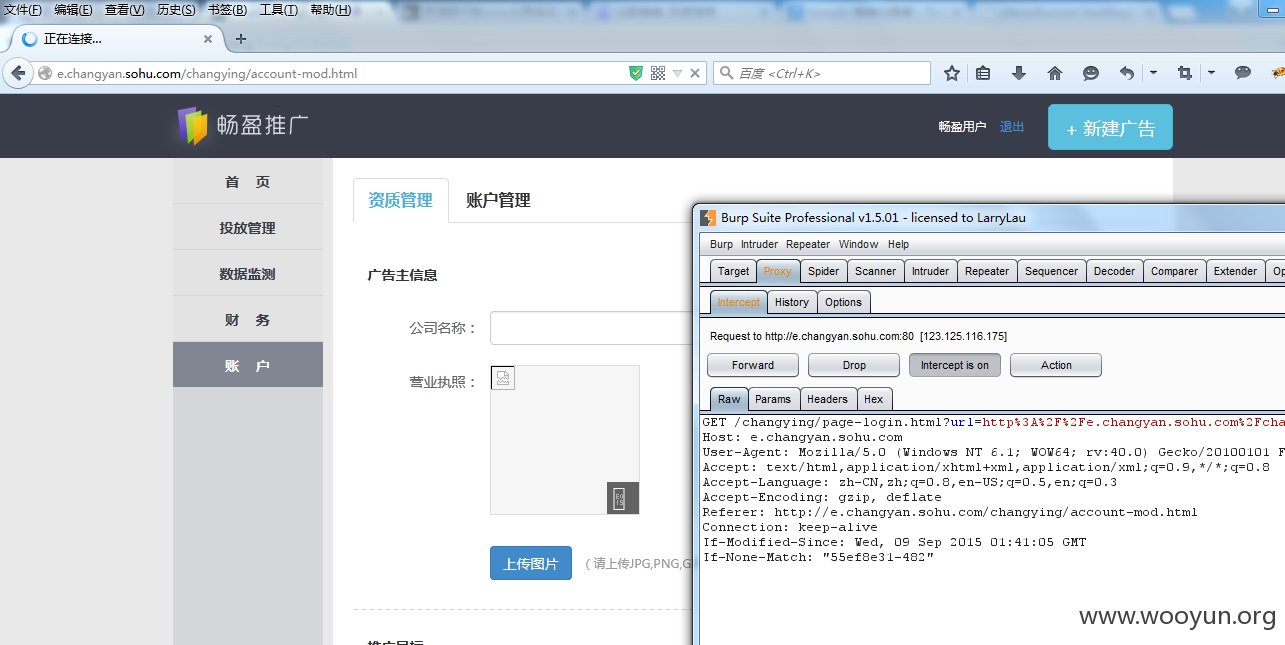The width and height of the screenshot is (1285, 645).
Task: Switch to Burp's Spider tab
Action: pos(824,271)
